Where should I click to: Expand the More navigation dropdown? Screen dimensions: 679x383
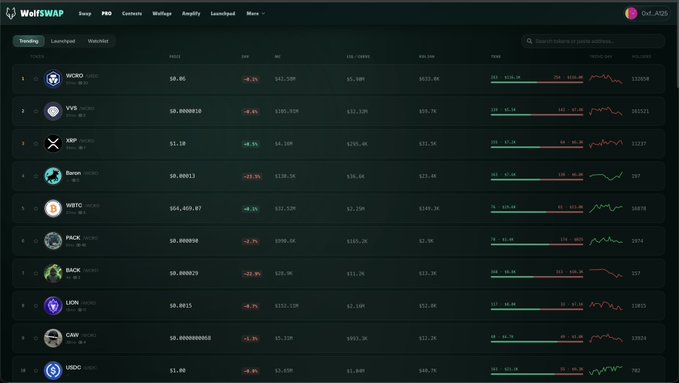click(x=255, y=13)
